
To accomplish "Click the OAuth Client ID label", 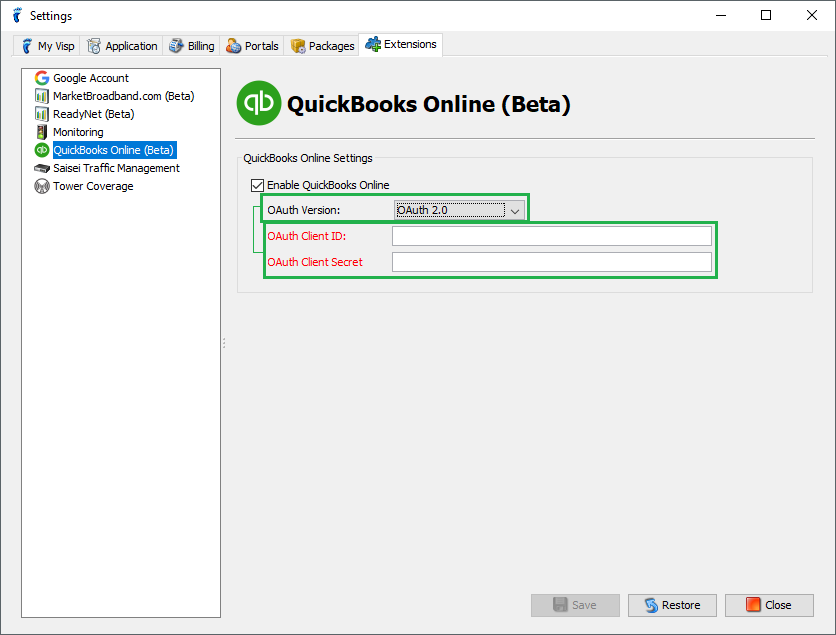I will pos(307,236).
